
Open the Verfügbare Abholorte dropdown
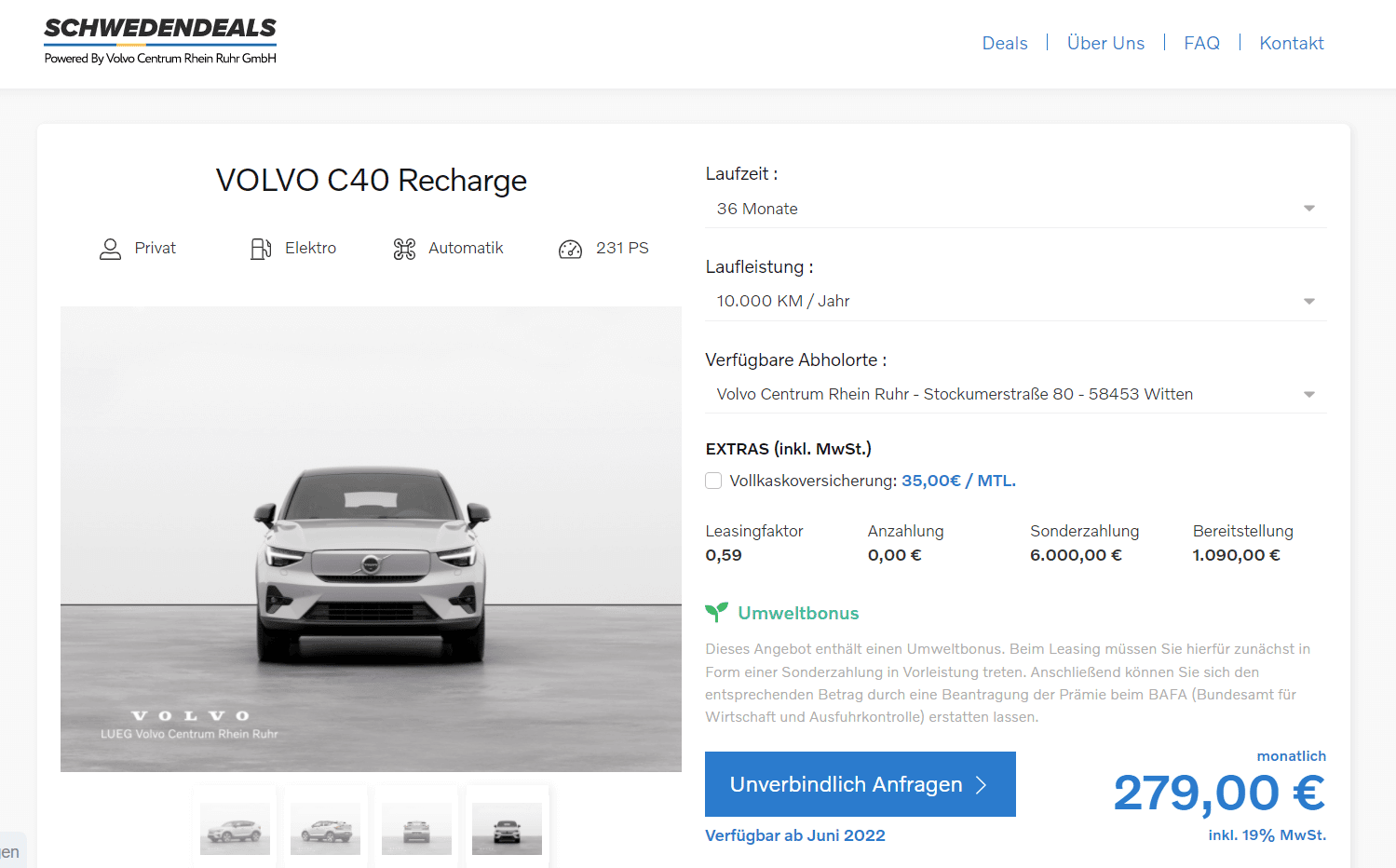pos(1015,395)
